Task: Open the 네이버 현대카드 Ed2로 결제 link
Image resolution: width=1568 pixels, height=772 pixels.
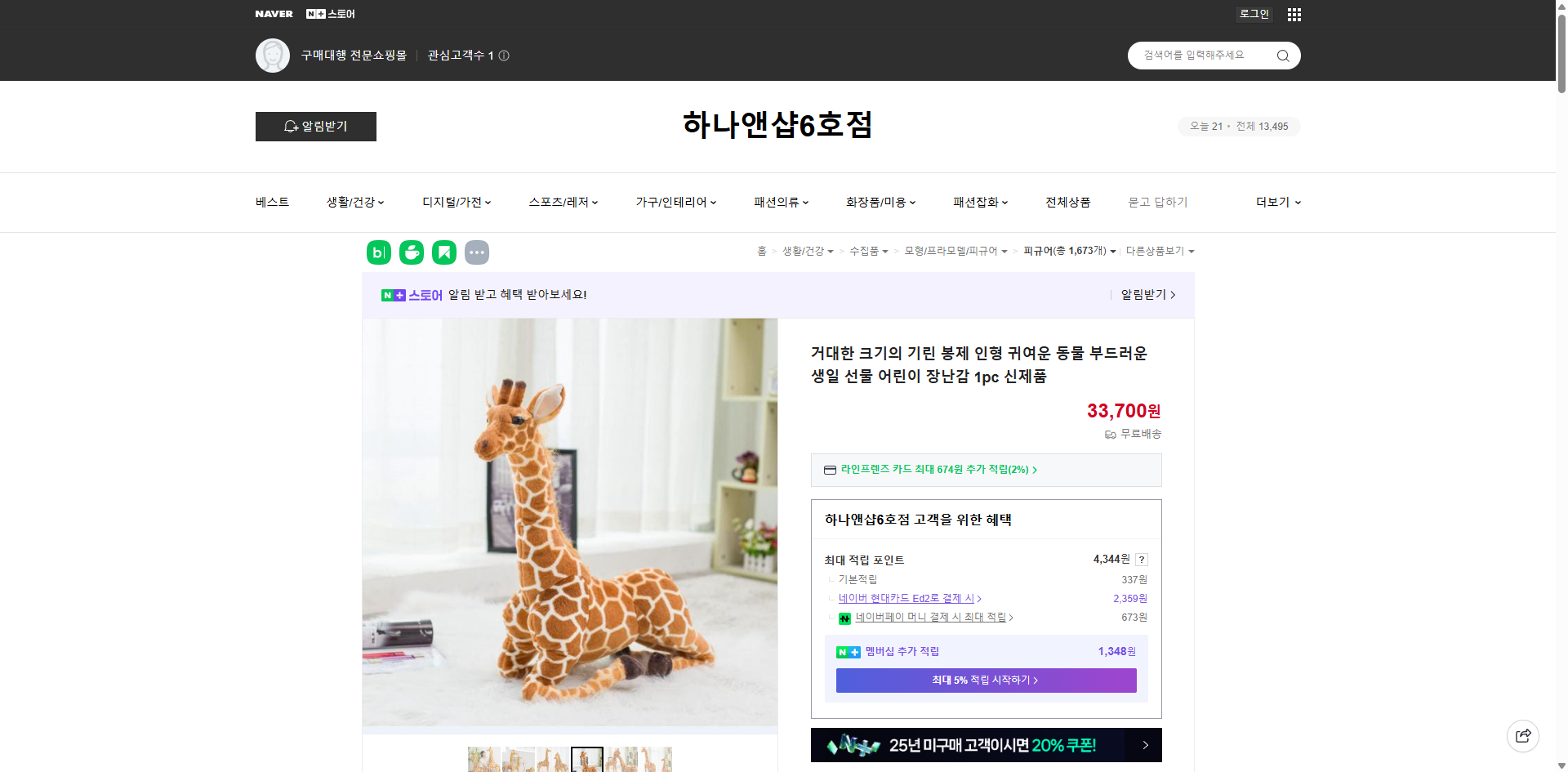Action: [907, 598]
